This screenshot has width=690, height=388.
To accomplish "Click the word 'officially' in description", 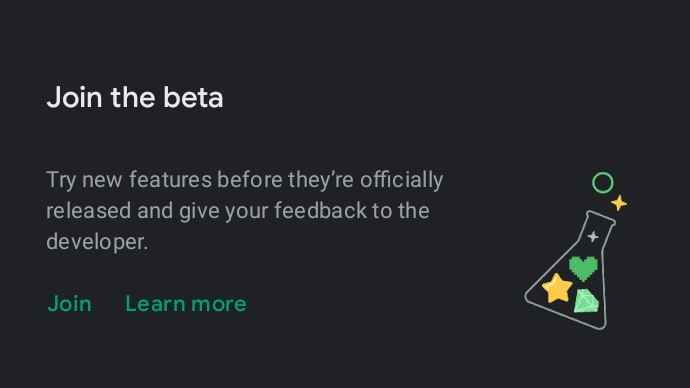I will (x=401, y=180).
